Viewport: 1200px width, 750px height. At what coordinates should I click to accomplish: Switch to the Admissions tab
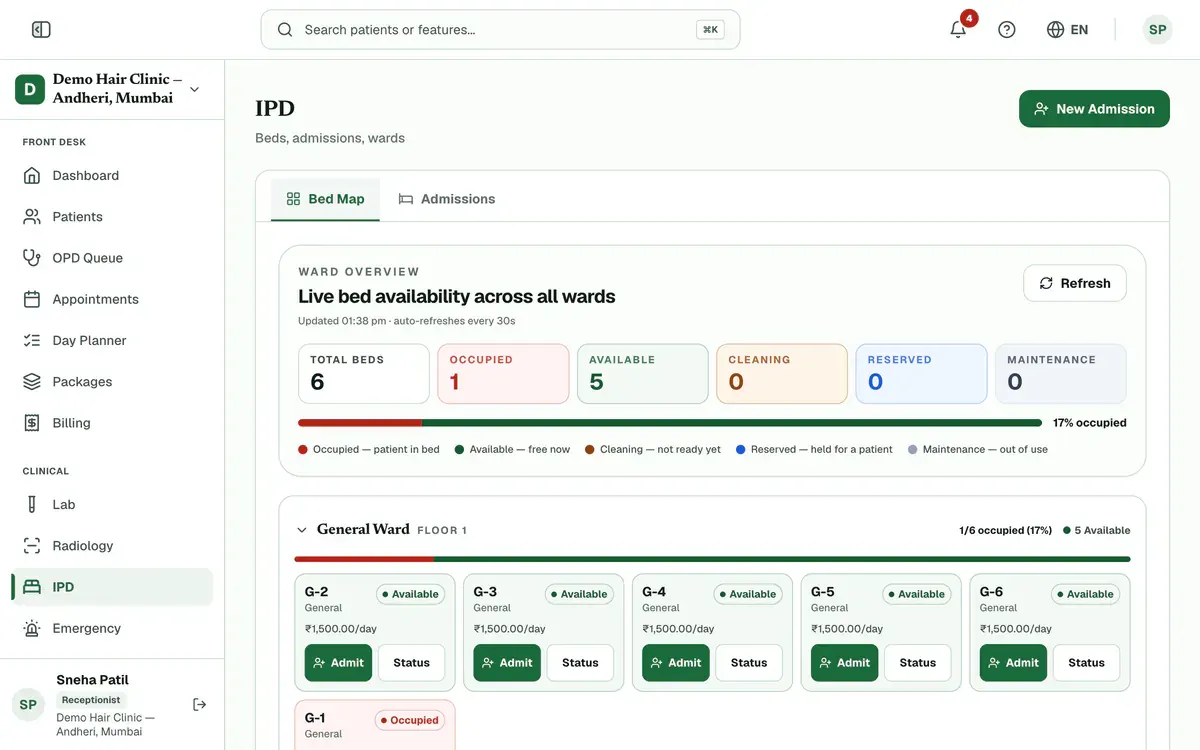(447, 199)
